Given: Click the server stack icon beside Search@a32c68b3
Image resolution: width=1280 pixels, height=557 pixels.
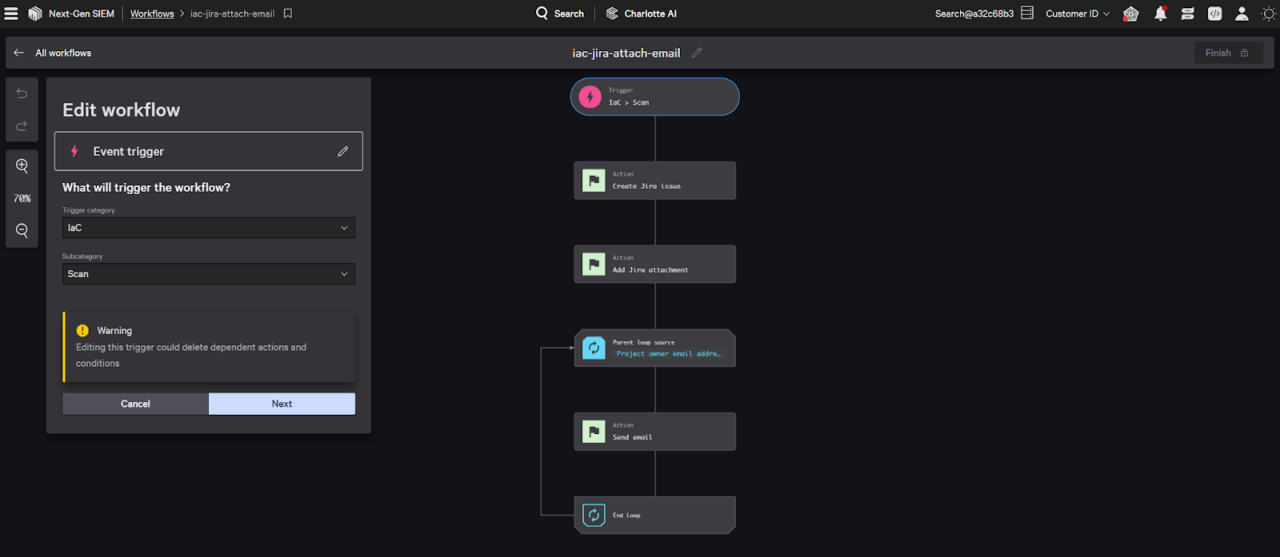Looking at the screenshot, I should coord(1027,14).
